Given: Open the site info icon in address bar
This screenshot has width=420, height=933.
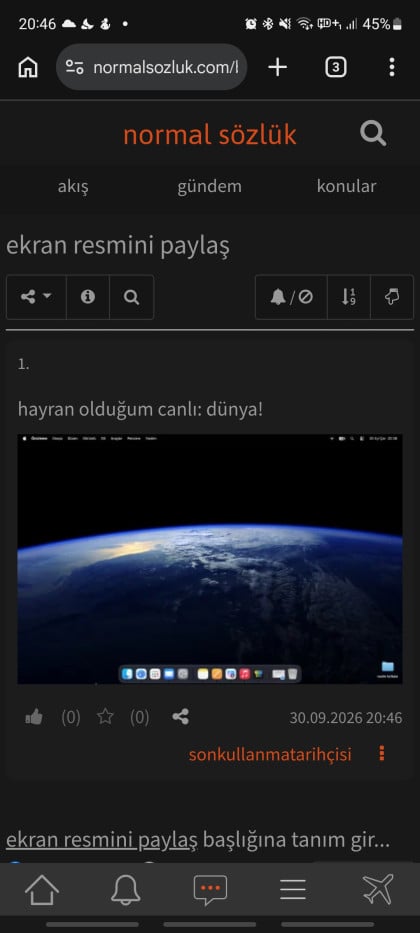Looking at the screenshot, I should pyautogui.click(x=75, y=67).
